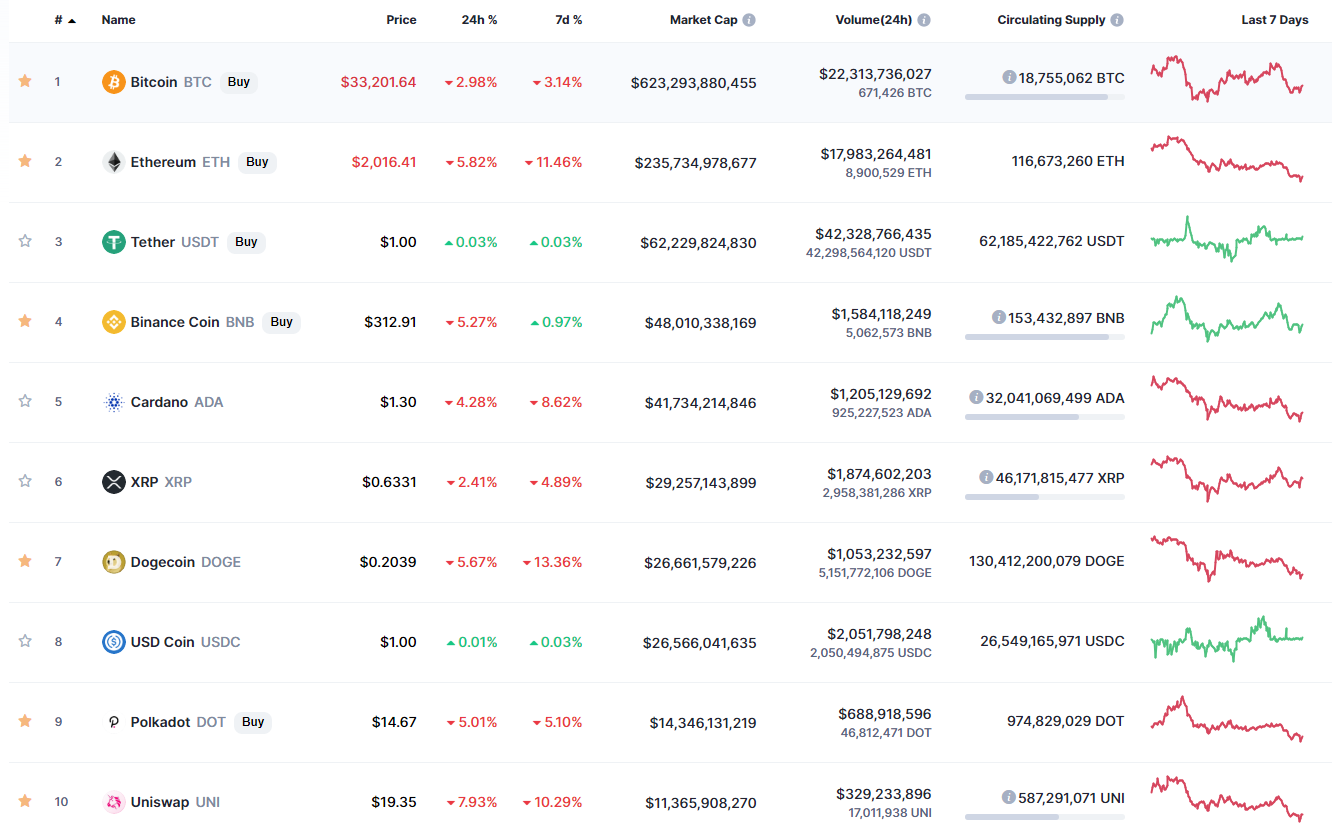Screen dimensions: 1332x832
Task: Open Bitcoin 7-day sparkline chart
Action: [x=1227, y=79]
